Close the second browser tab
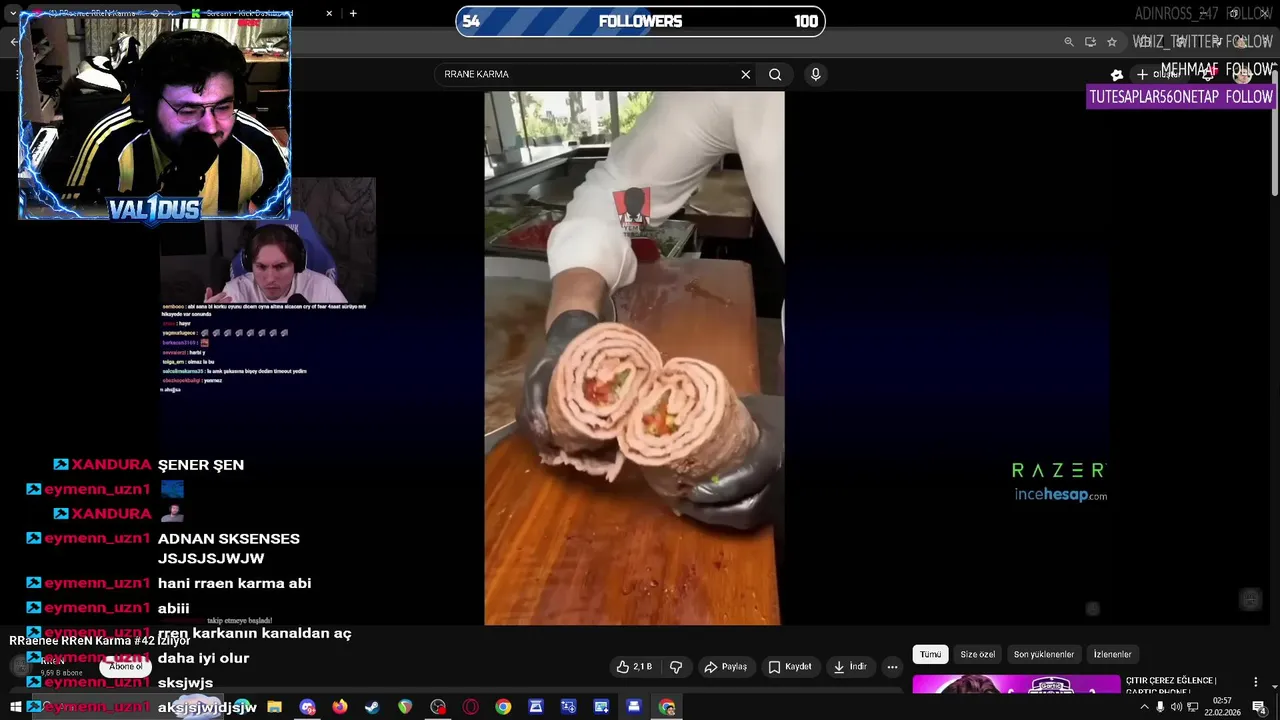Image resolution: width=1280 pixels, height=720 pixels. point(329,14)
